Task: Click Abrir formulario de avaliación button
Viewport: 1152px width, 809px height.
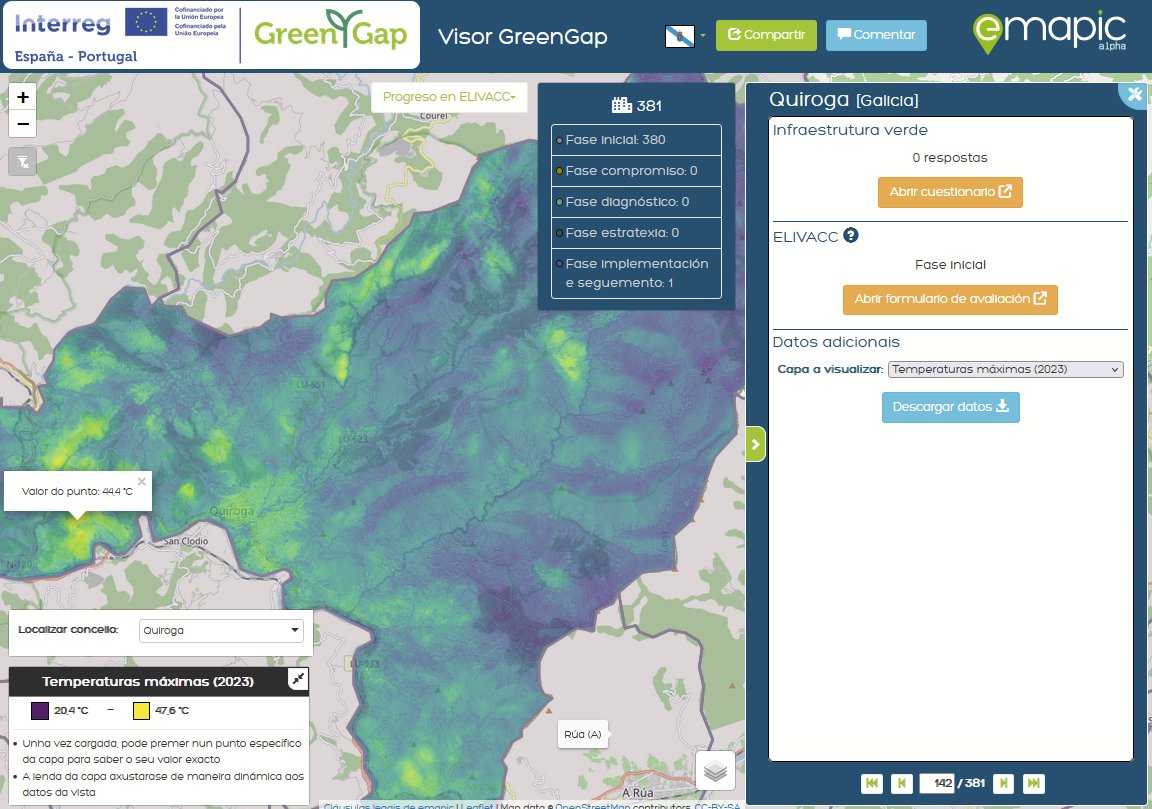Action: coord(950,300)
